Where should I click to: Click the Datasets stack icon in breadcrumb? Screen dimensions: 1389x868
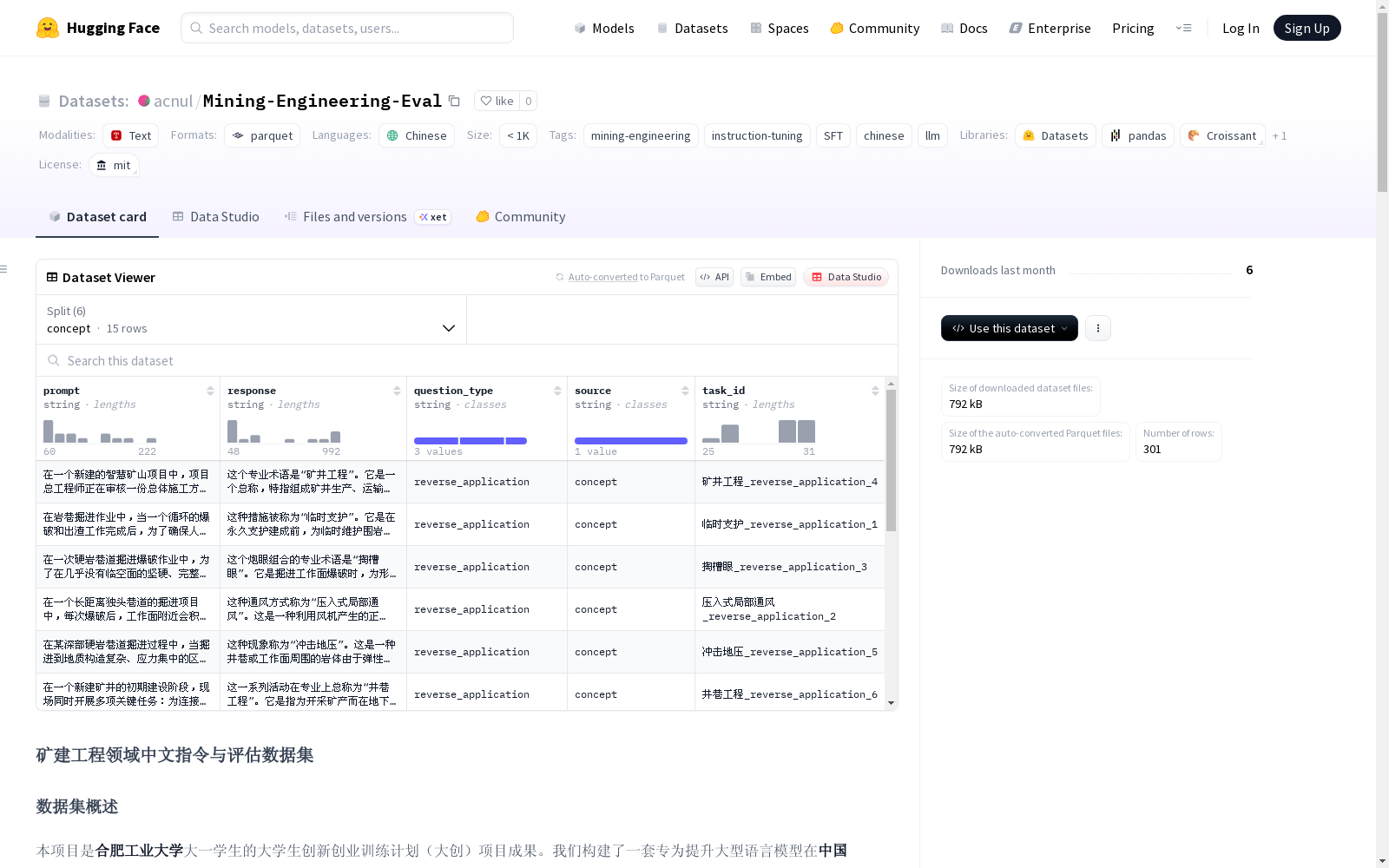(x=44, y=101)
